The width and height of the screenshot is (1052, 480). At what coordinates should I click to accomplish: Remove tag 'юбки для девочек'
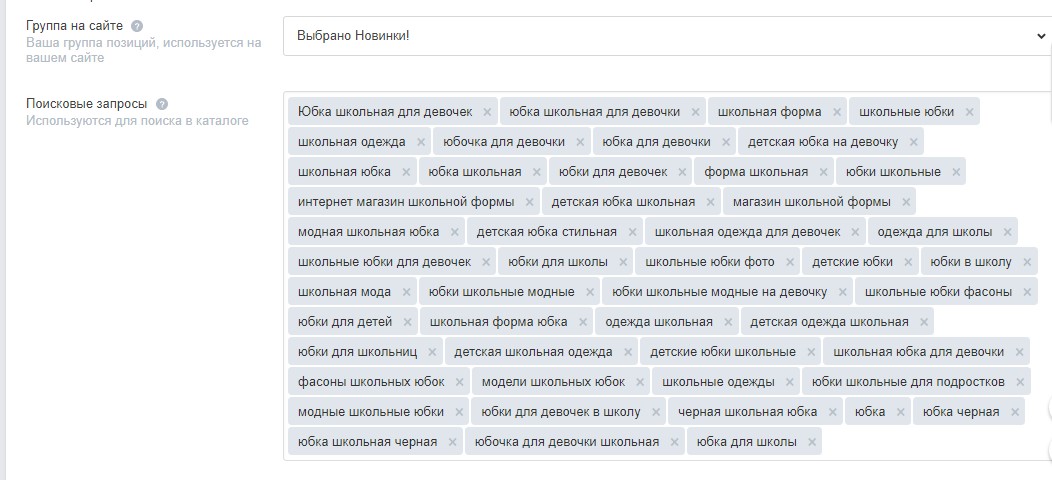pyautogui.click(x=682, y=172)
